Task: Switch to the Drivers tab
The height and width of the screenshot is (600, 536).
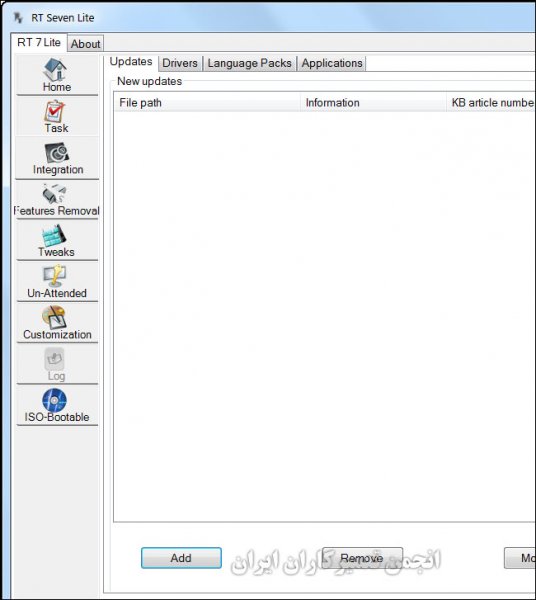Action: click(x=180, y=63)
